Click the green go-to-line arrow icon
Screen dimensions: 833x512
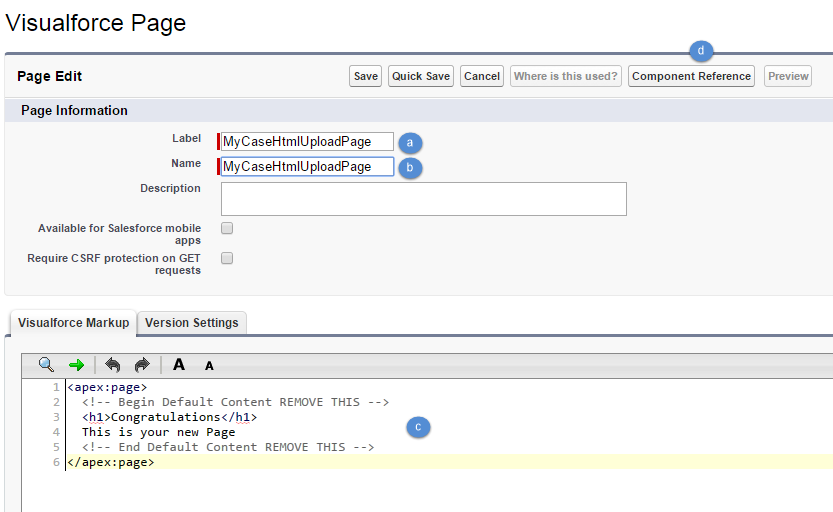coord(76,365)
